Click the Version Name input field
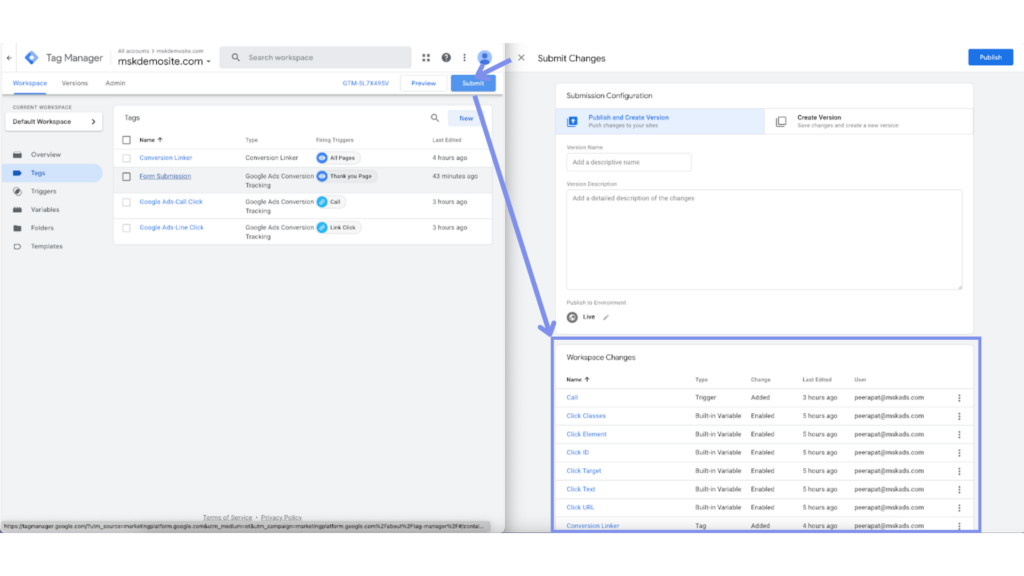The width and height of the screenshot is (1024, 576). [628, 162]
